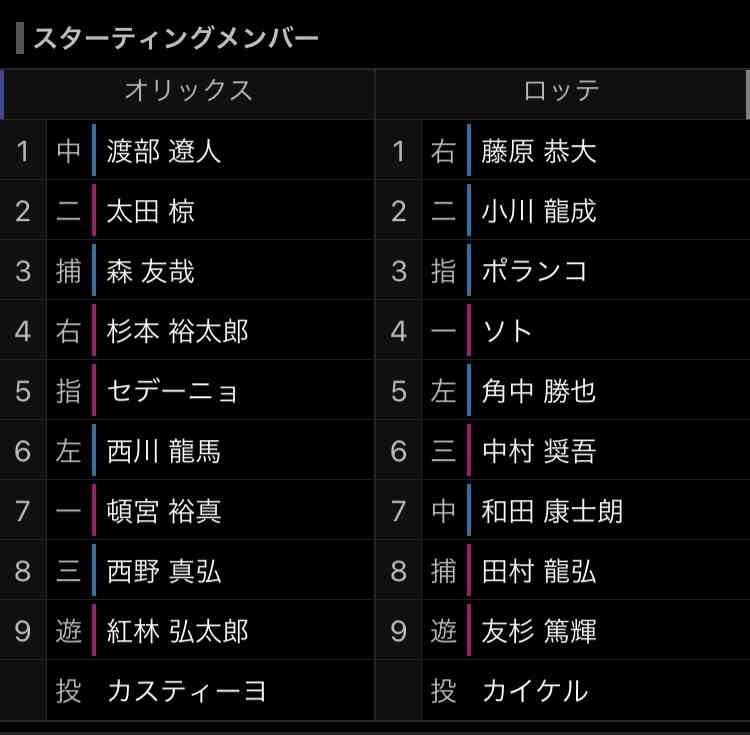Select Lotte leadoff 藤原 恭大

[539, 152]
